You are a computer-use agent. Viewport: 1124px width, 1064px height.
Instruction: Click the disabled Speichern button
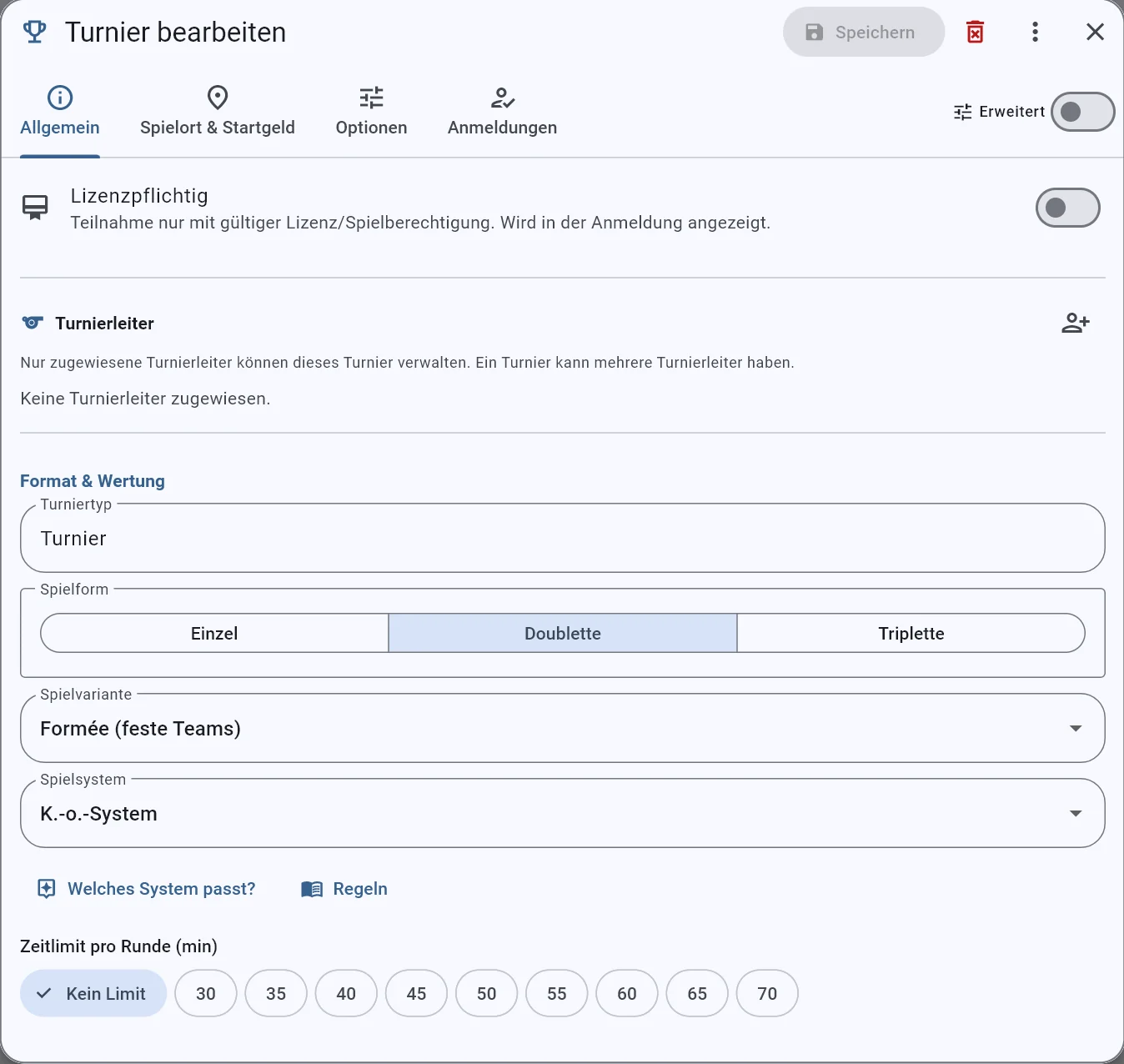pos(863,32)
